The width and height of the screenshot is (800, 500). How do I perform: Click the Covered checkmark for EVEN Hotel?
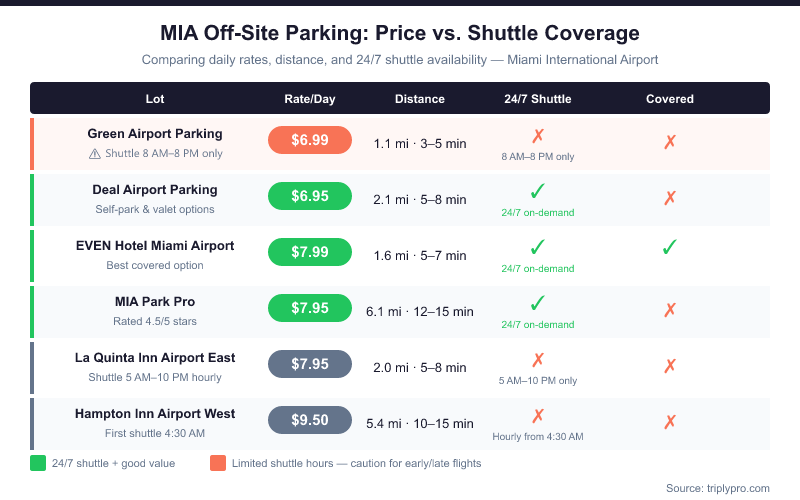670,247
